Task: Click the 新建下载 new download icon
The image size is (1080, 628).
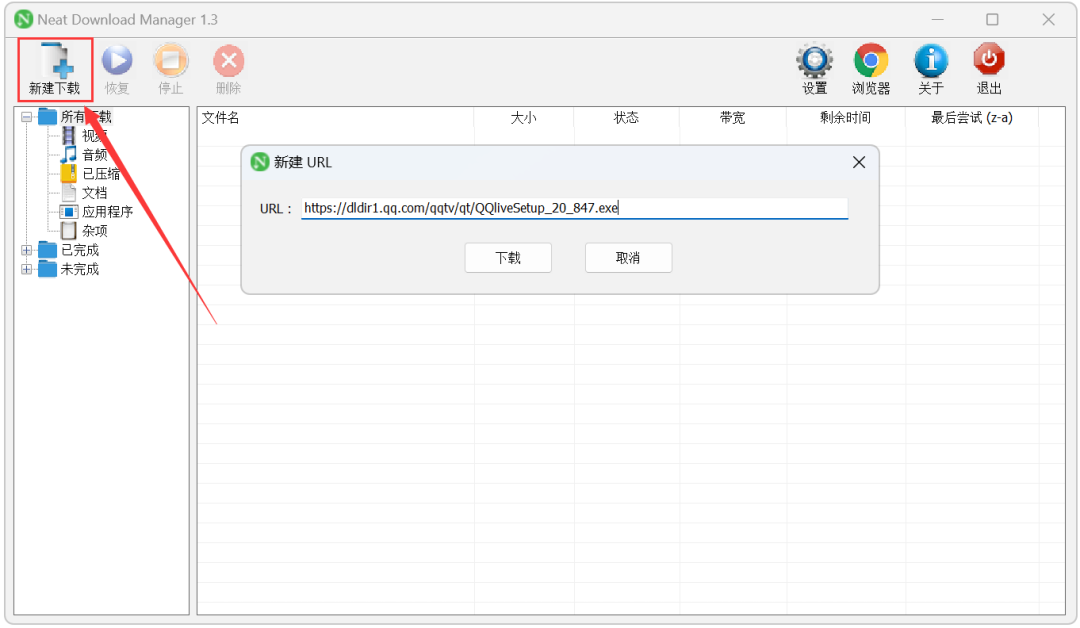Action: [x=56, y=61]
